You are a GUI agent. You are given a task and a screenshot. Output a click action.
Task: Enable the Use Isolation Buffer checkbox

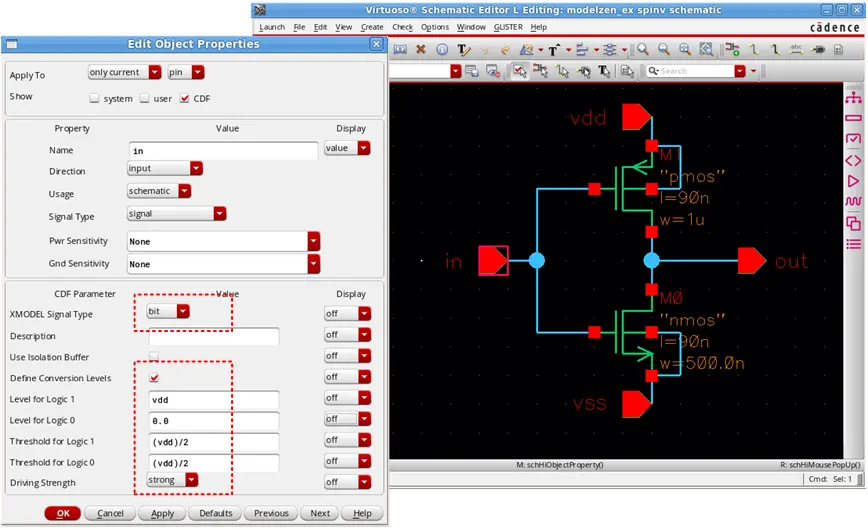(154, 357)
